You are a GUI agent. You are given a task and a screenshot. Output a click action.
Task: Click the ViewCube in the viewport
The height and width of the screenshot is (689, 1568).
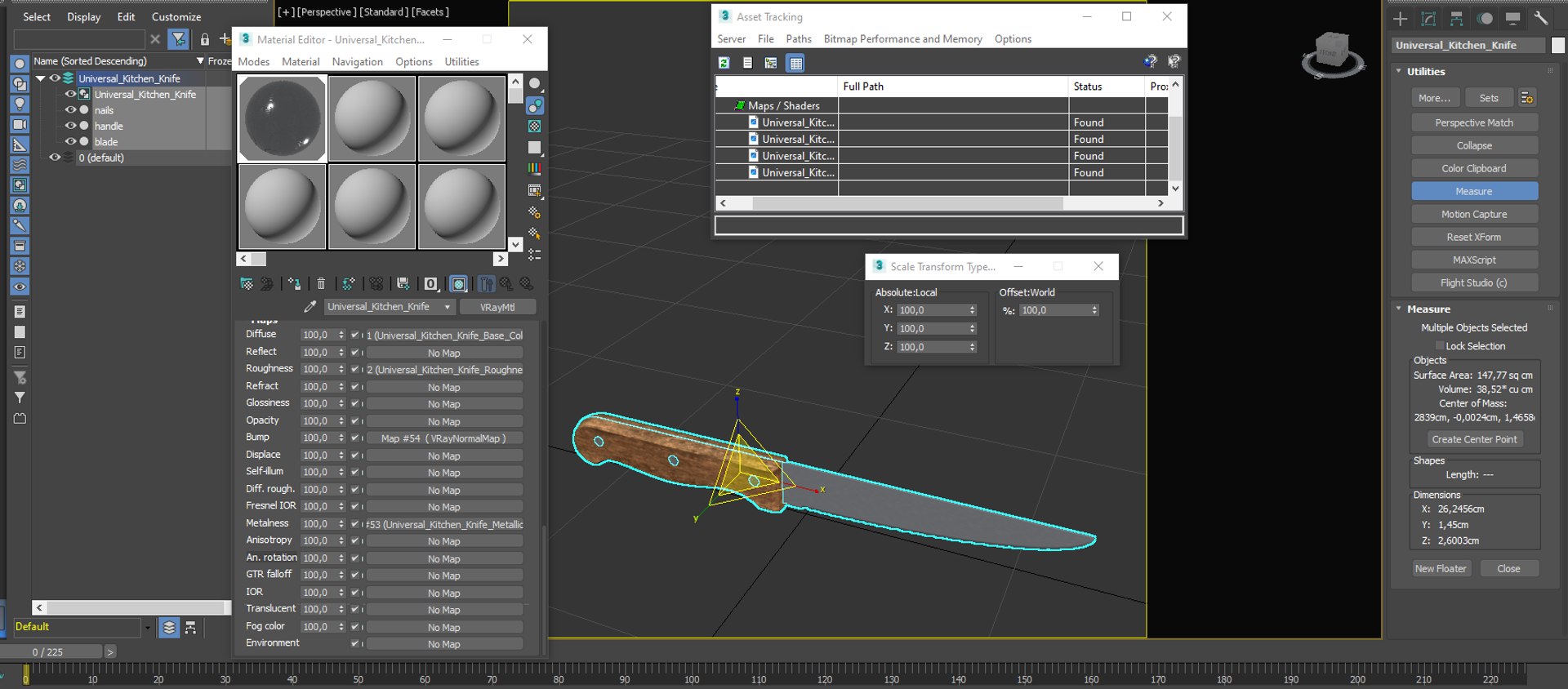point(1333,55)
